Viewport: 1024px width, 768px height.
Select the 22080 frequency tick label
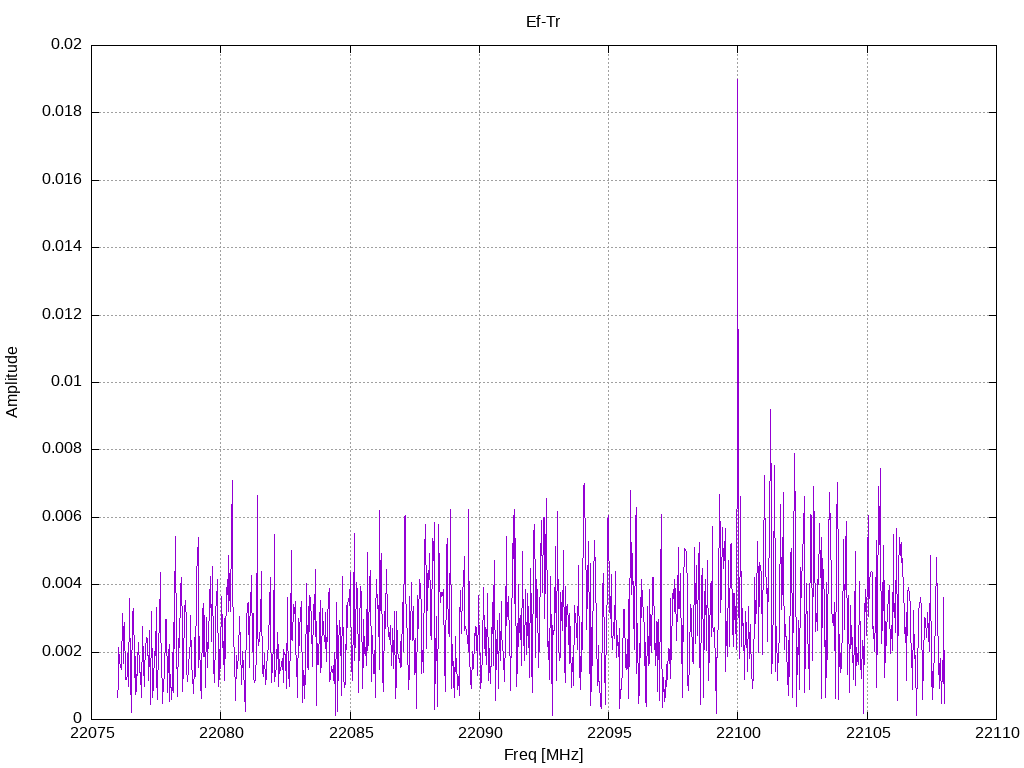click(221, 734)
